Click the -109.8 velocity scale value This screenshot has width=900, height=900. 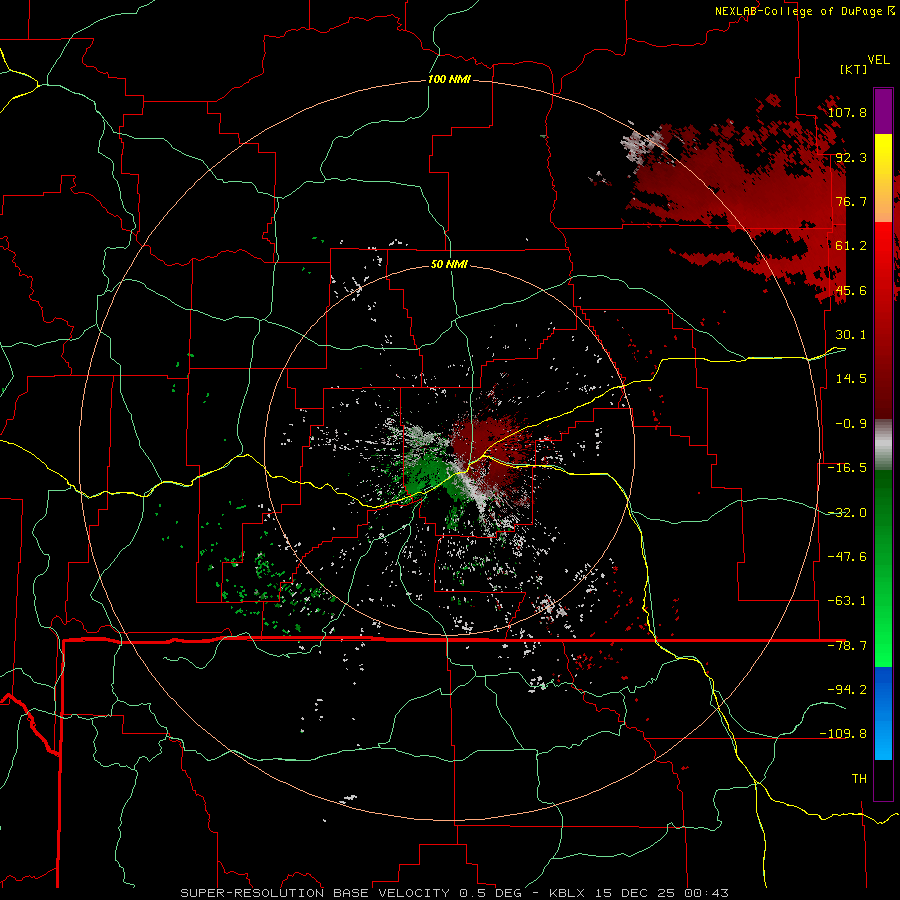(843, 734)
